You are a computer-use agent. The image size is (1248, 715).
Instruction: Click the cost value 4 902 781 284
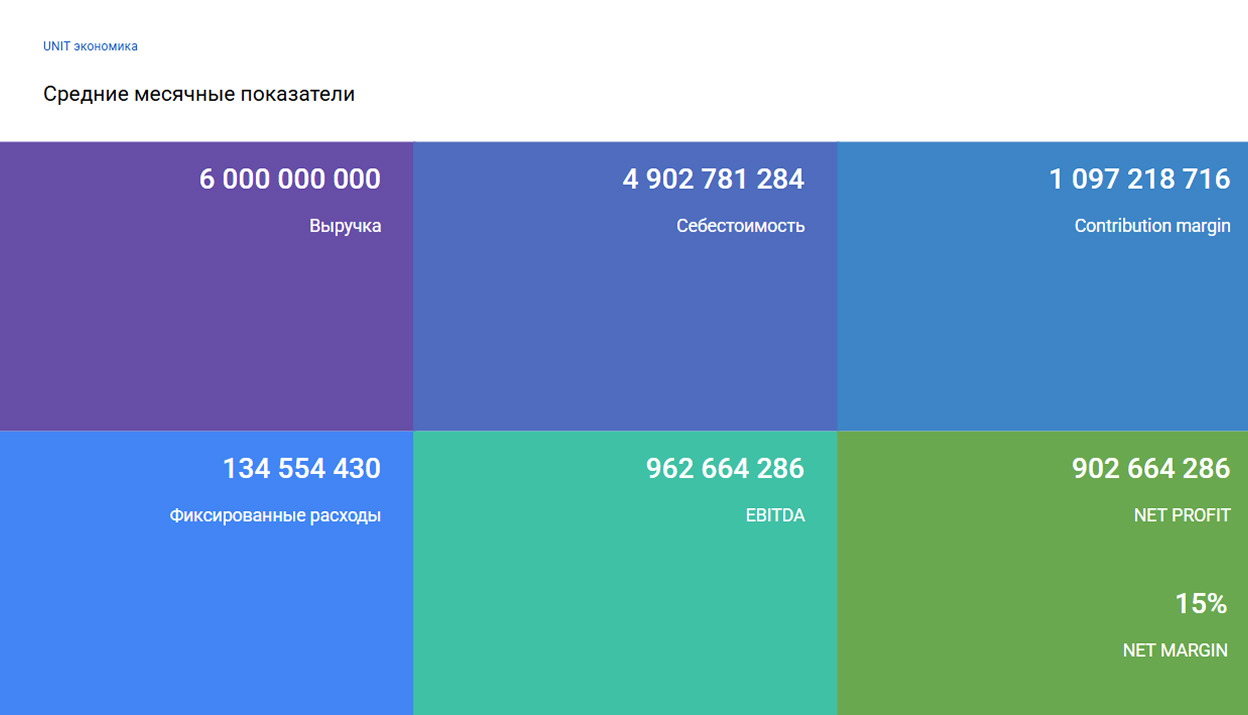tap(713, 179)
